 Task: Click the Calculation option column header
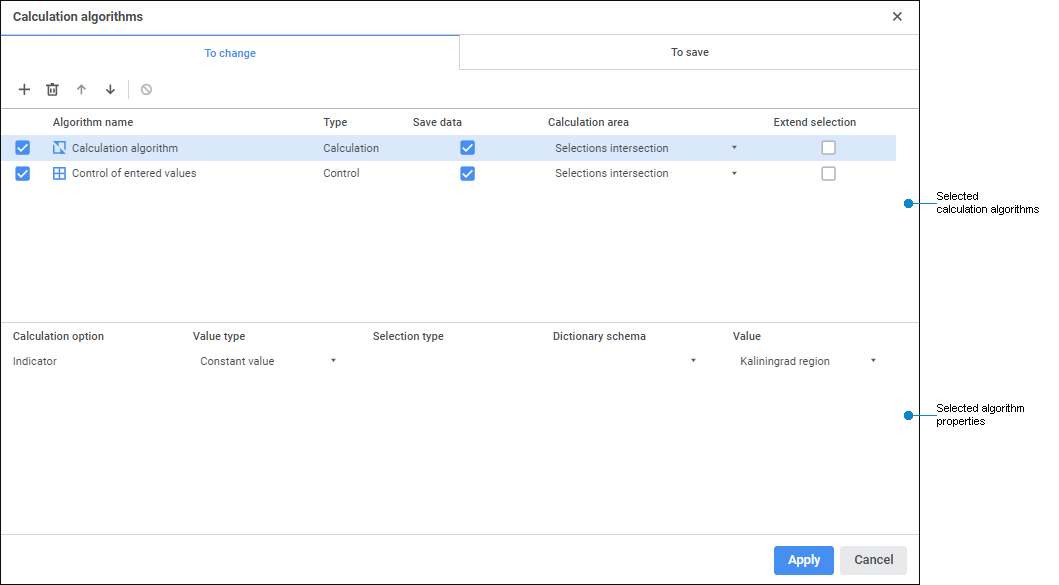(x=58, y=336)
